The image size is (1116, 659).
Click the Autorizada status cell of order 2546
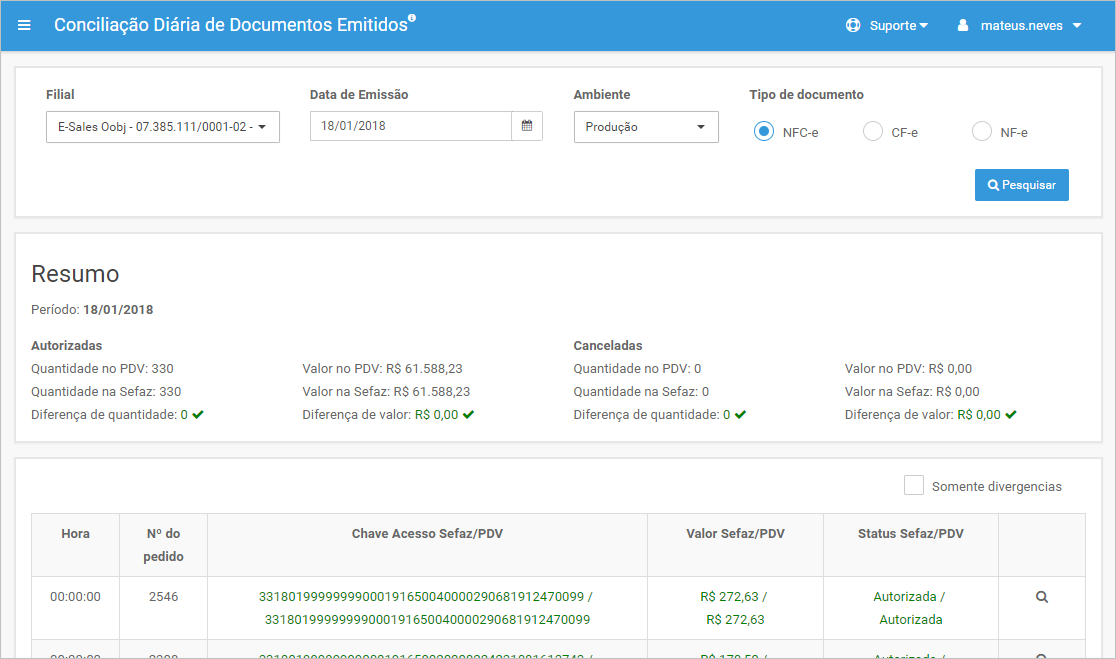click(911, 608)
